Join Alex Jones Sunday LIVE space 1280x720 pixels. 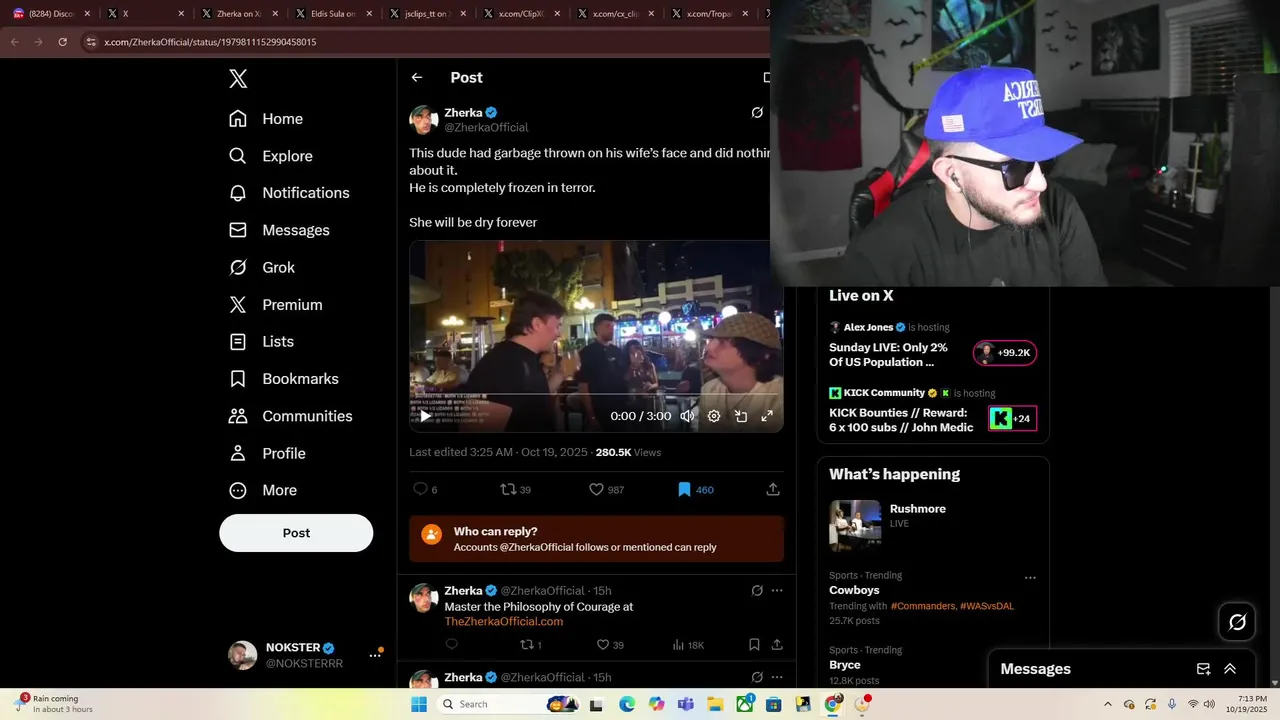tap(888, 354)
